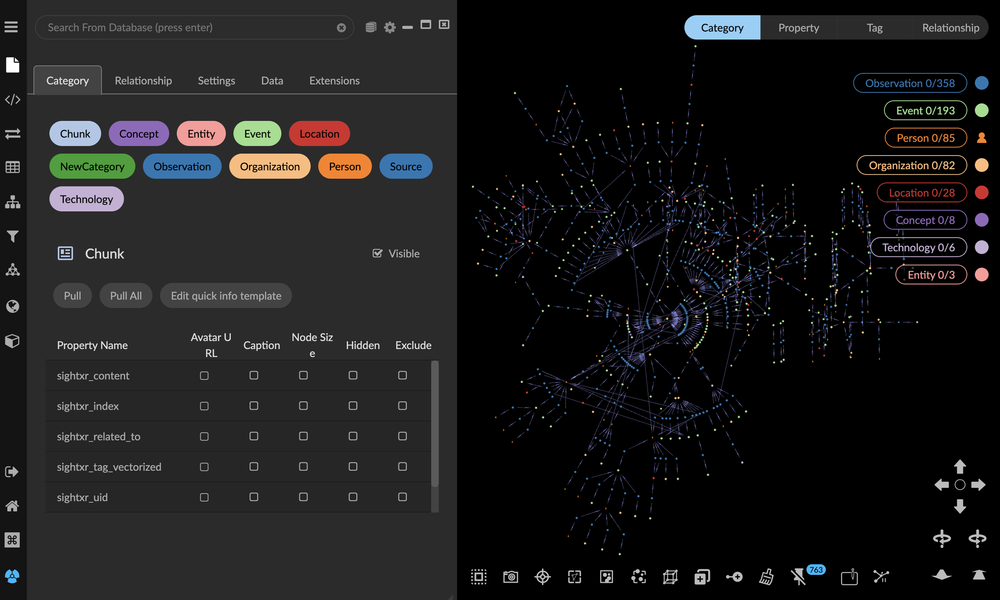Click the scissors cut tool in bottom toolbar
The width and height of the screenshot is (1000, 600).
point(881,577)
